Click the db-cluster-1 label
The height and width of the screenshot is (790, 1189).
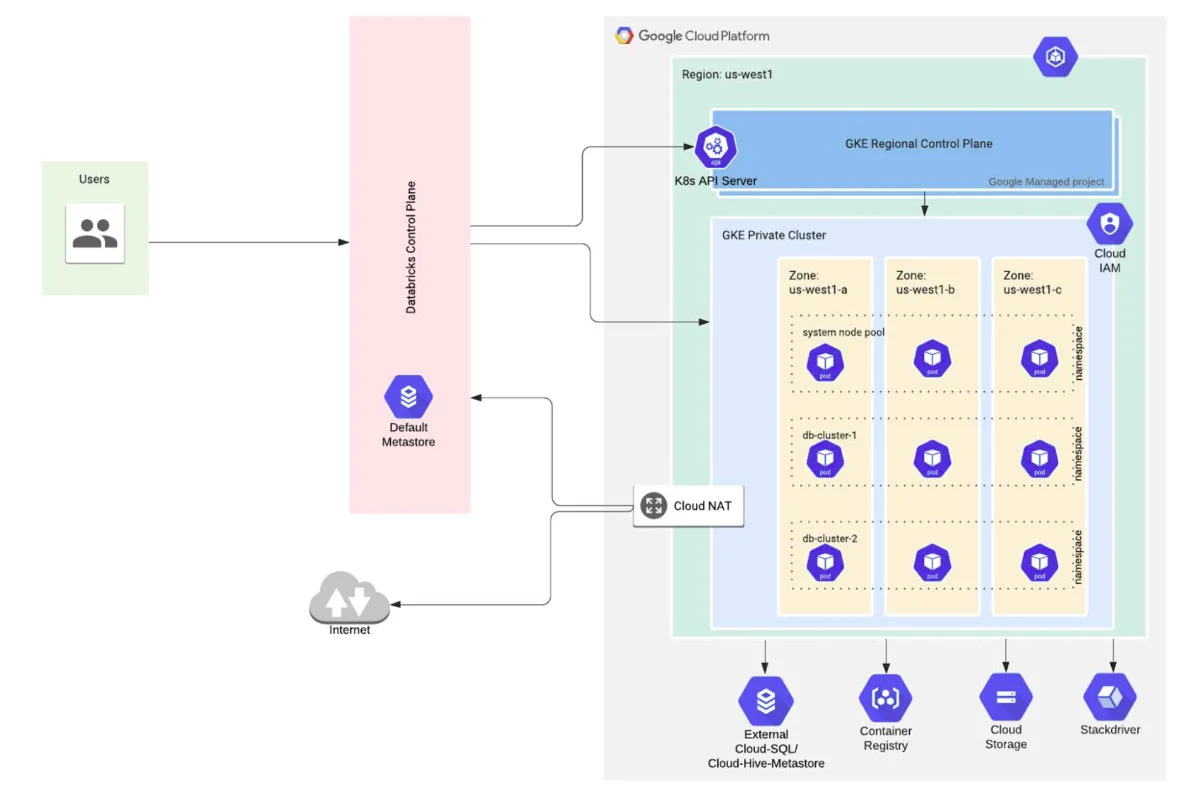point(829,435)
